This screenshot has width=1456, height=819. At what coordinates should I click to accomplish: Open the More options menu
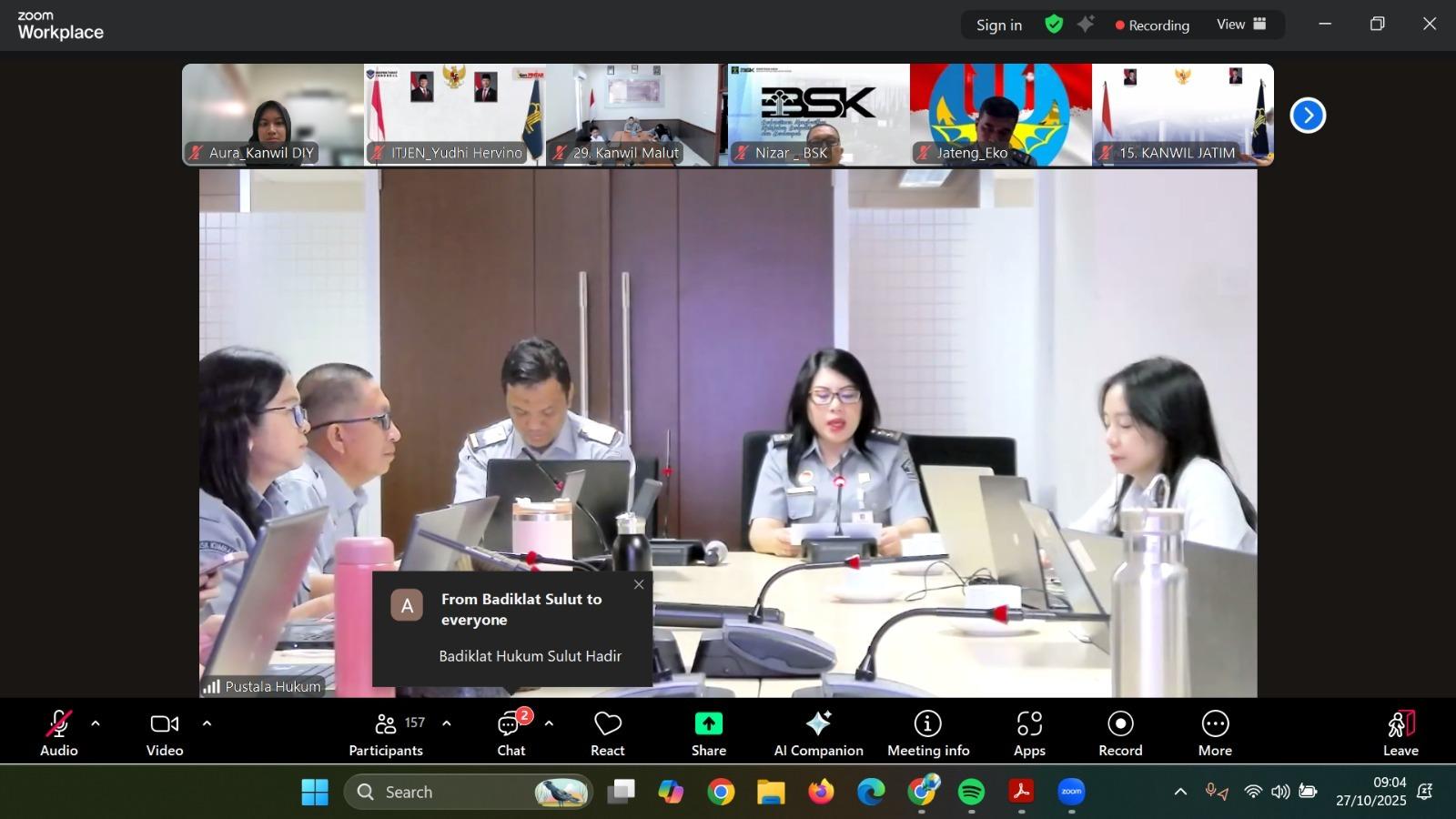tap(1214, 733)
